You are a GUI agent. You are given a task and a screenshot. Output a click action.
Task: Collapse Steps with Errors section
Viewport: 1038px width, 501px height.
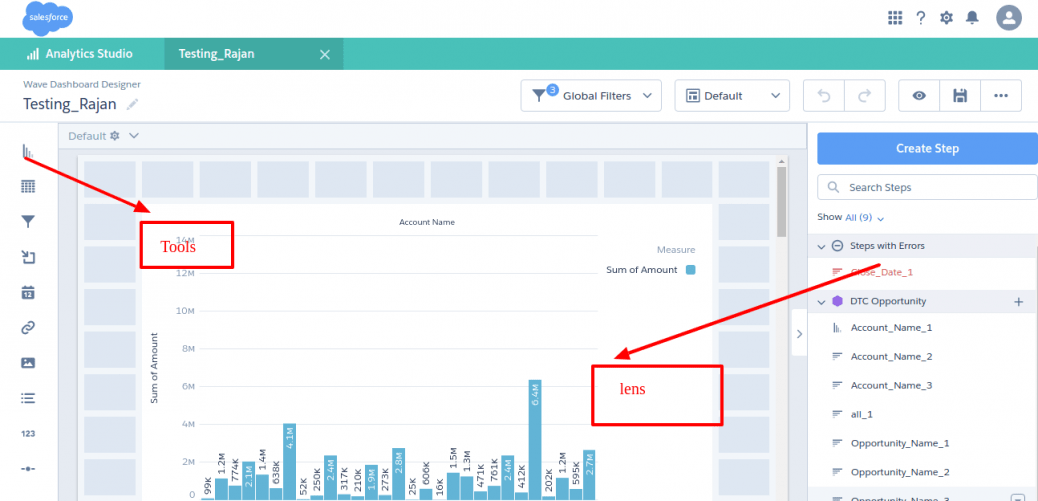(822, 246)
